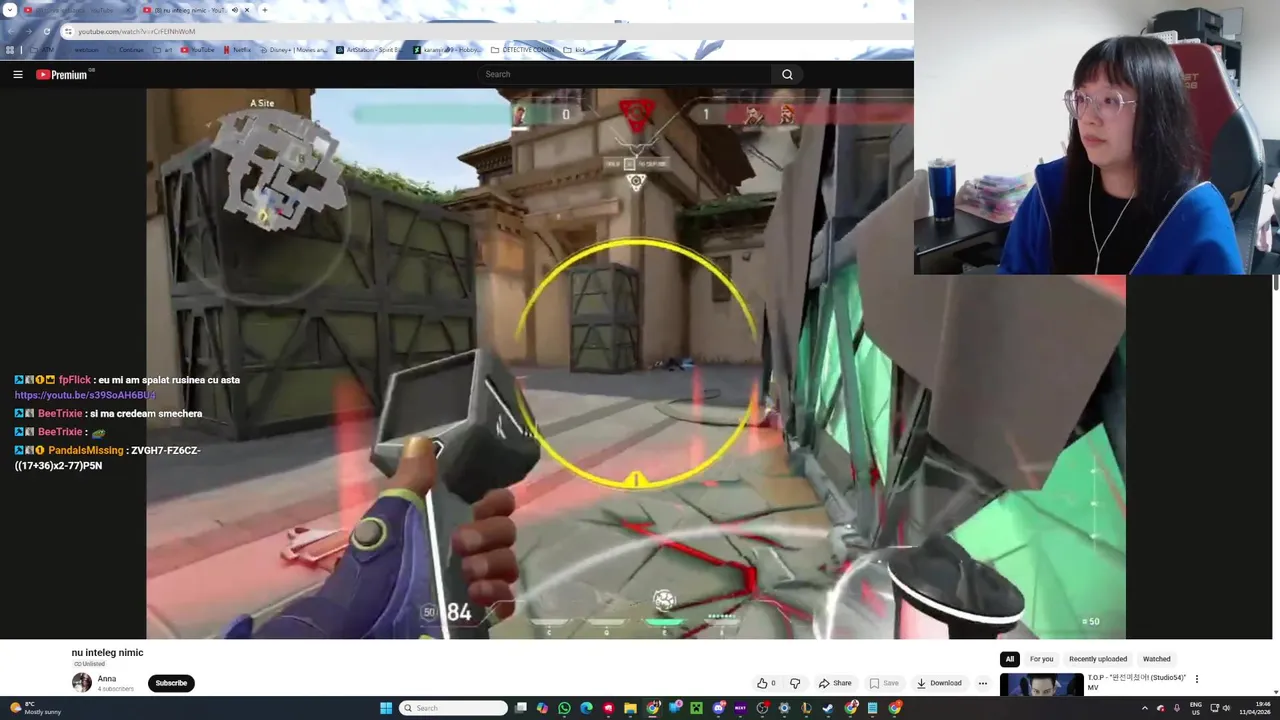The height and width of the screenshot is (720, 1280).
Task: Go to YouTube Premium home logo
Action: [x=63, y=74]
